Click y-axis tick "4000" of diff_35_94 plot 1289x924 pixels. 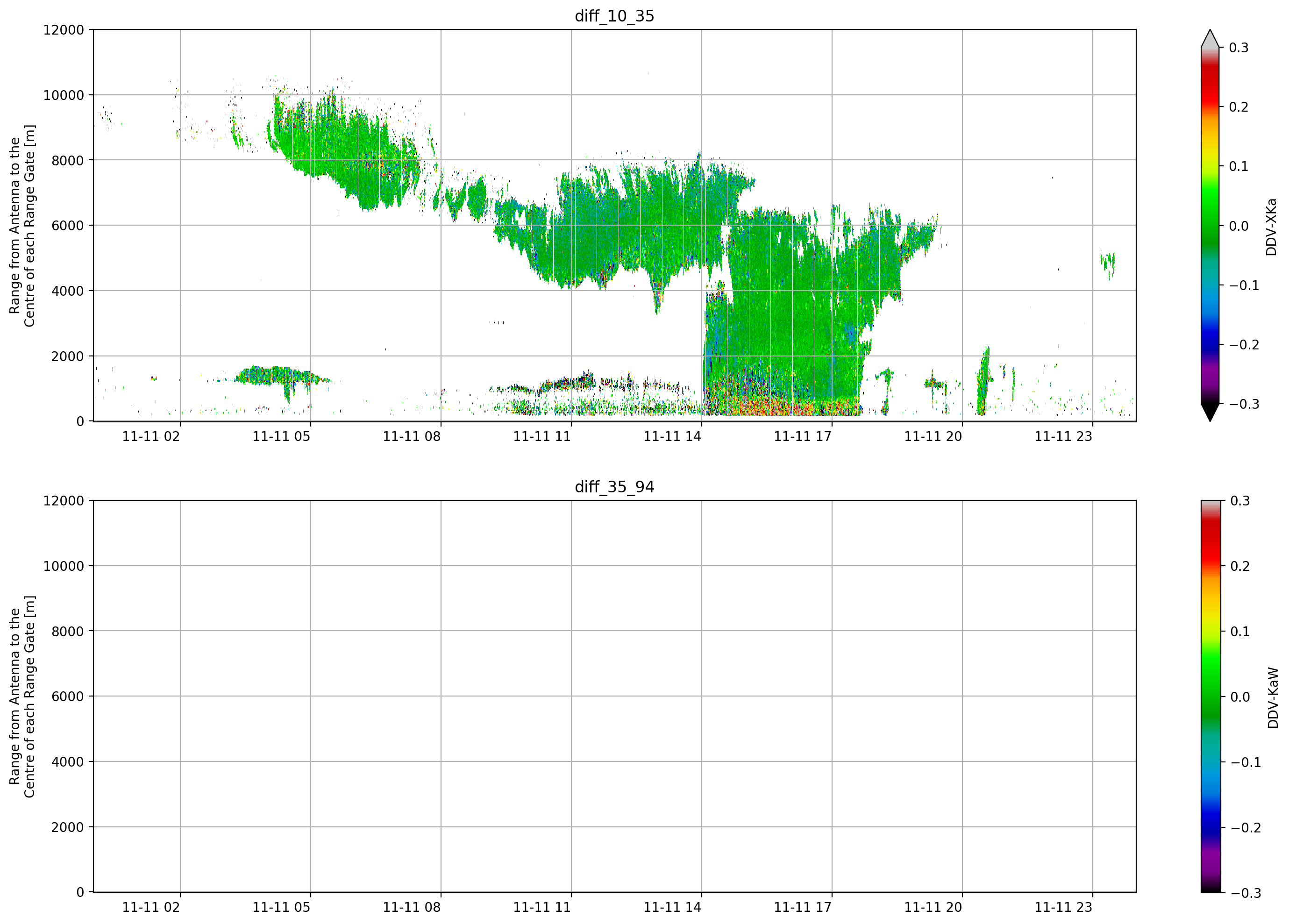(x=68, y=762)
